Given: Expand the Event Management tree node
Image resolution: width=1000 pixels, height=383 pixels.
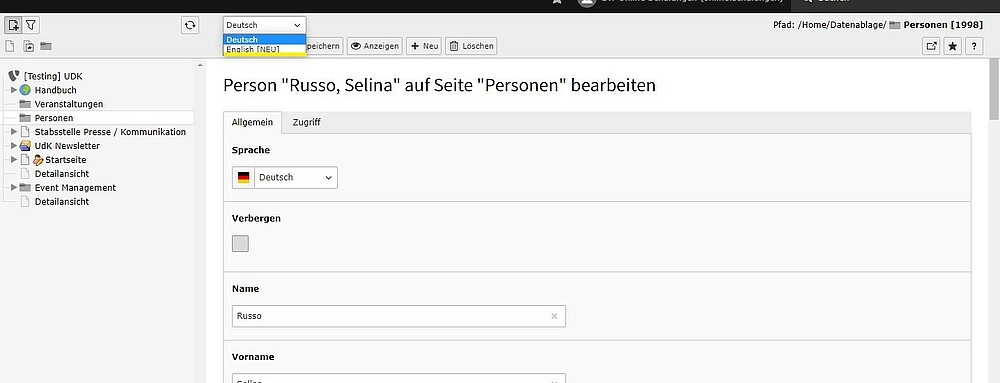Looking at the screenshot, I should pyautogui.click(x=14, y=188).
